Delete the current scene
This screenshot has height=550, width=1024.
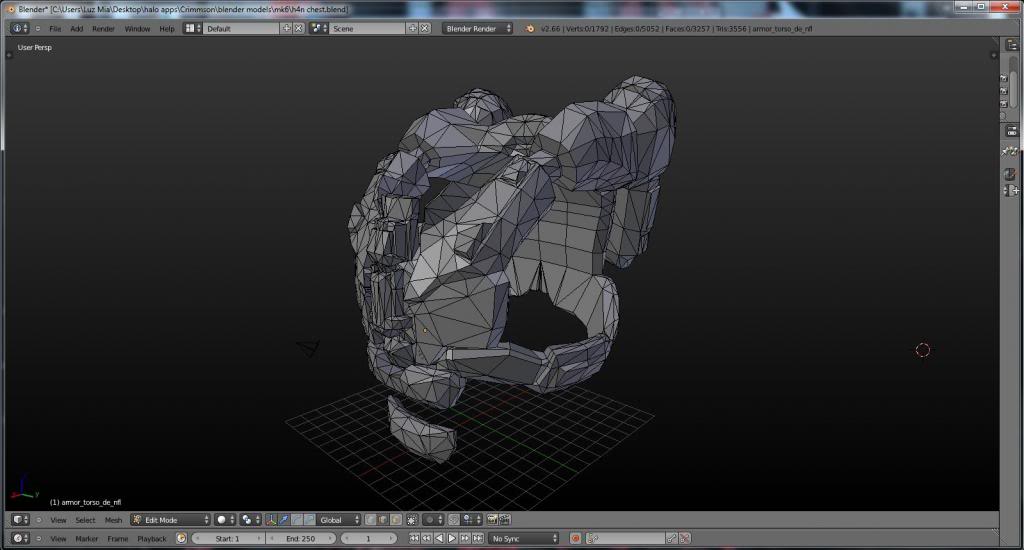click(x=424, y=29)
